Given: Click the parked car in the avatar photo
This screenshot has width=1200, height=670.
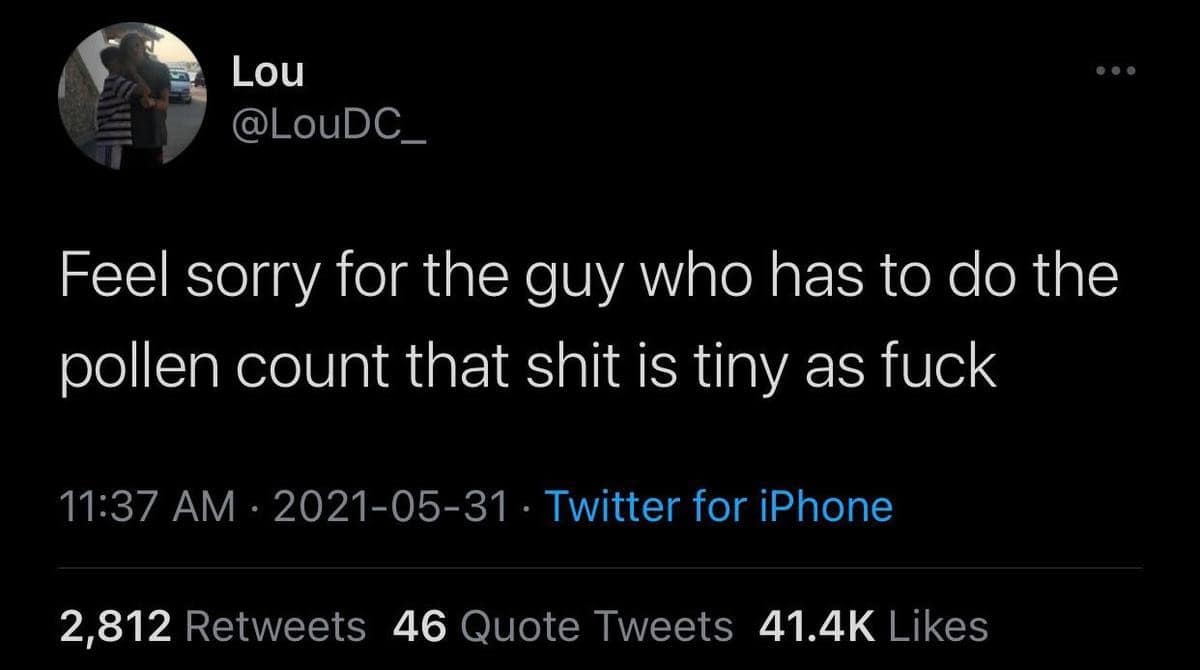Looking at the screenshot, I should point(181,84).
